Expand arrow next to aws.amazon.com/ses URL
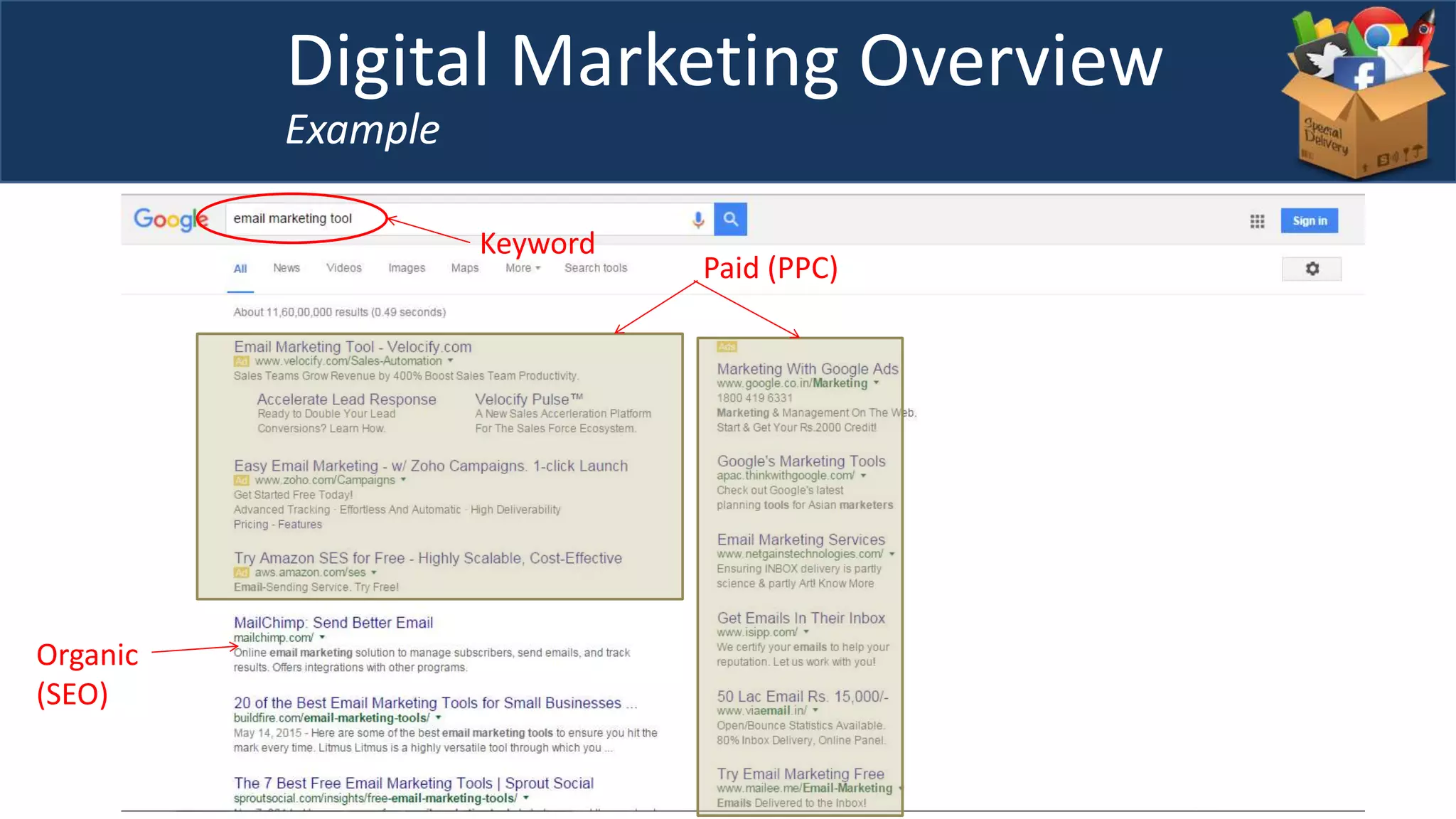This screenshot has height=819, width=1456. pyautogui.click(x=374, y=572)
